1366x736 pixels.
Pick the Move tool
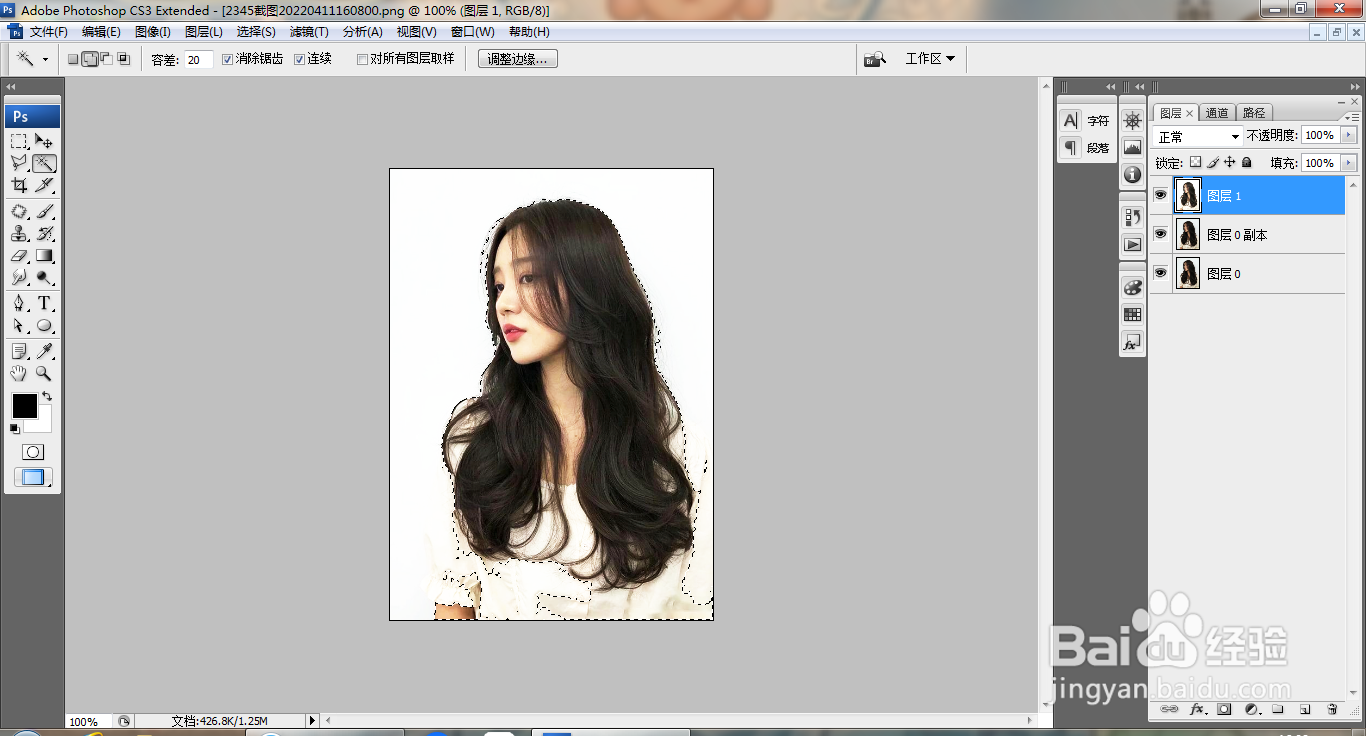[x=45, y=141]
